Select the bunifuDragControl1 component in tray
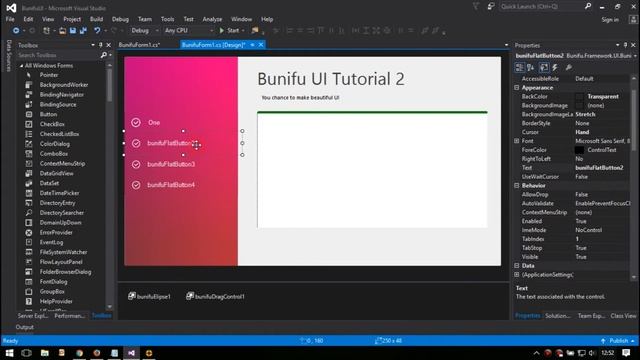Image resolution: width=640 pixels, height=360 pixels. (x=215, y=296)
